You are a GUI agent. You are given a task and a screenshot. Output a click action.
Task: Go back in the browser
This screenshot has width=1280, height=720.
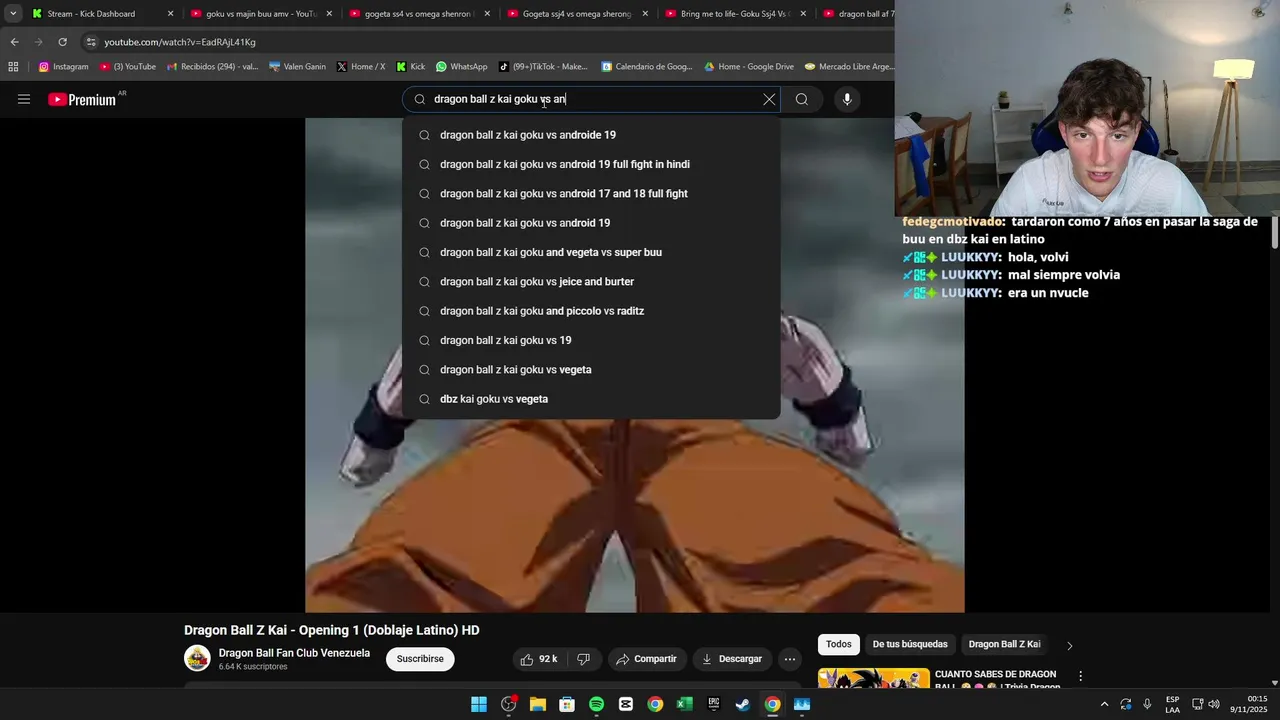tap(14, 42)
